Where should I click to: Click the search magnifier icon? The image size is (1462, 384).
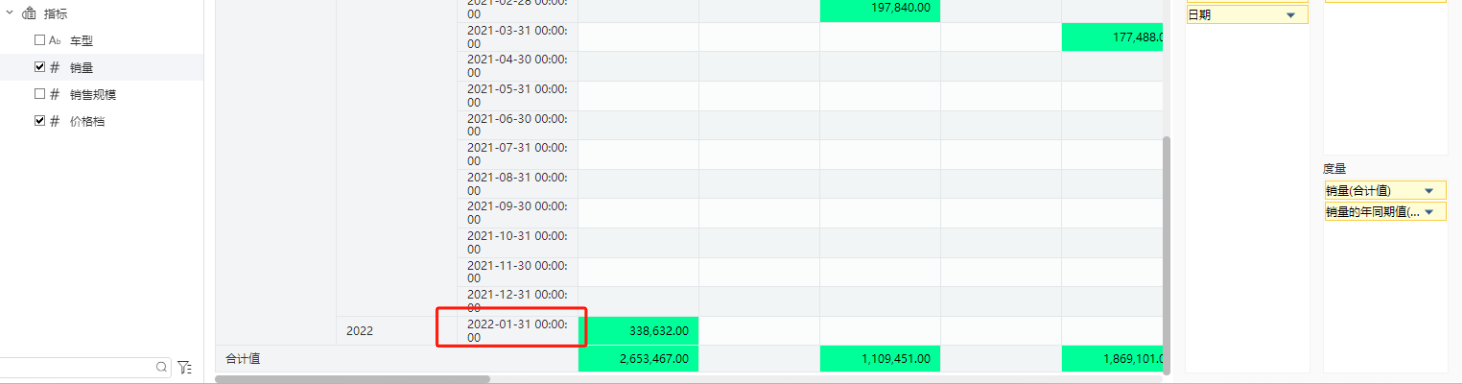pyautogui.click(x=161, y=367)
